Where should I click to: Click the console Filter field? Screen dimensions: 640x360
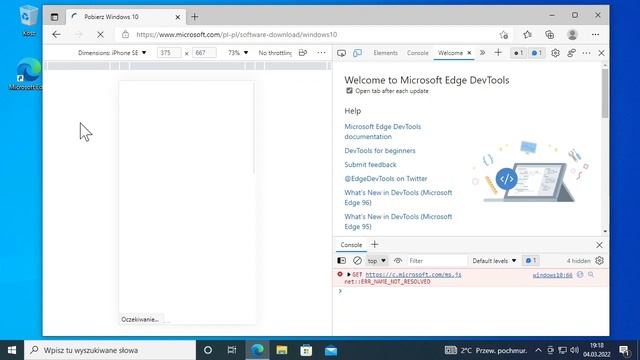[x=437, y=260]
